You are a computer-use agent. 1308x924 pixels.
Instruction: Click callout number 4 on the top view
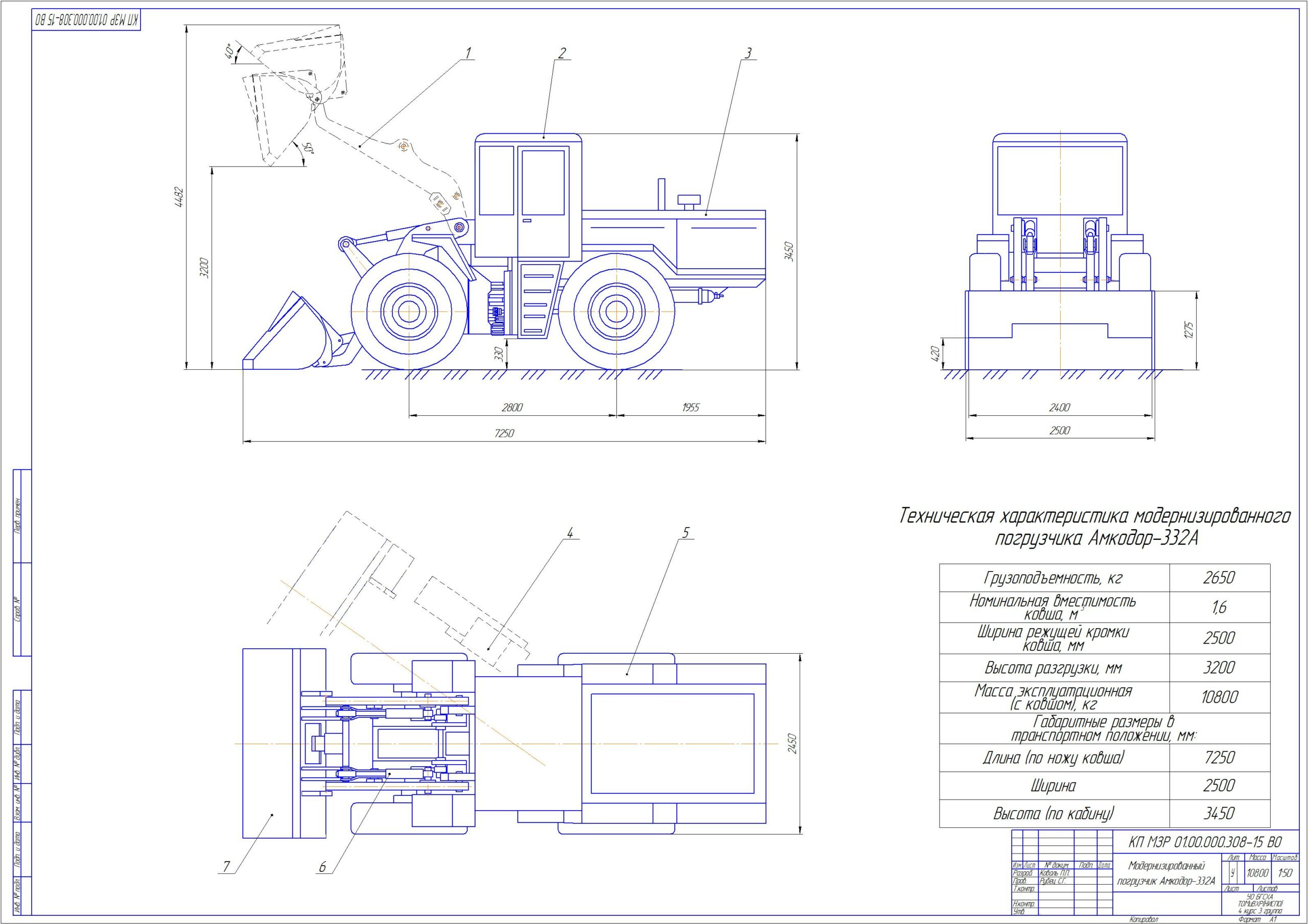click(x=569, y=533)
